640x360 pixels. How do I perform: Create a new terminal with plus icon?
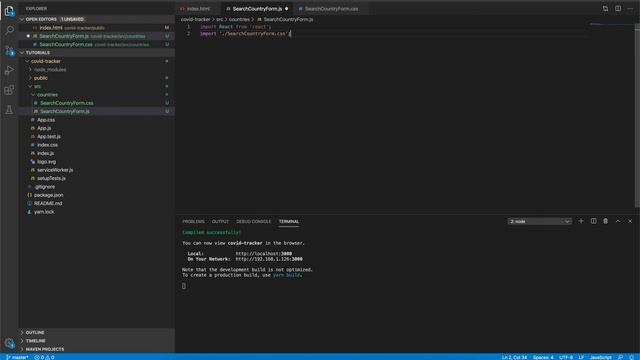coord(581,221)
